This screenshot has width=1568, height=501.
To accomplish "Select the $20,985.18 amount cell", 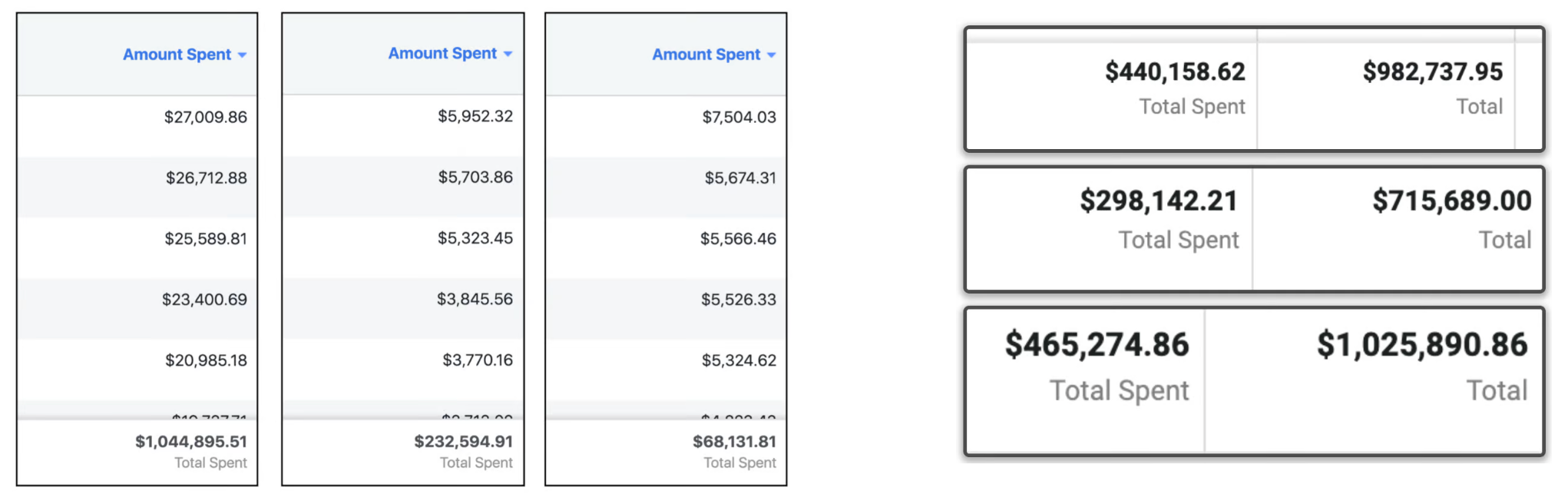I will [x=206, y=360].
